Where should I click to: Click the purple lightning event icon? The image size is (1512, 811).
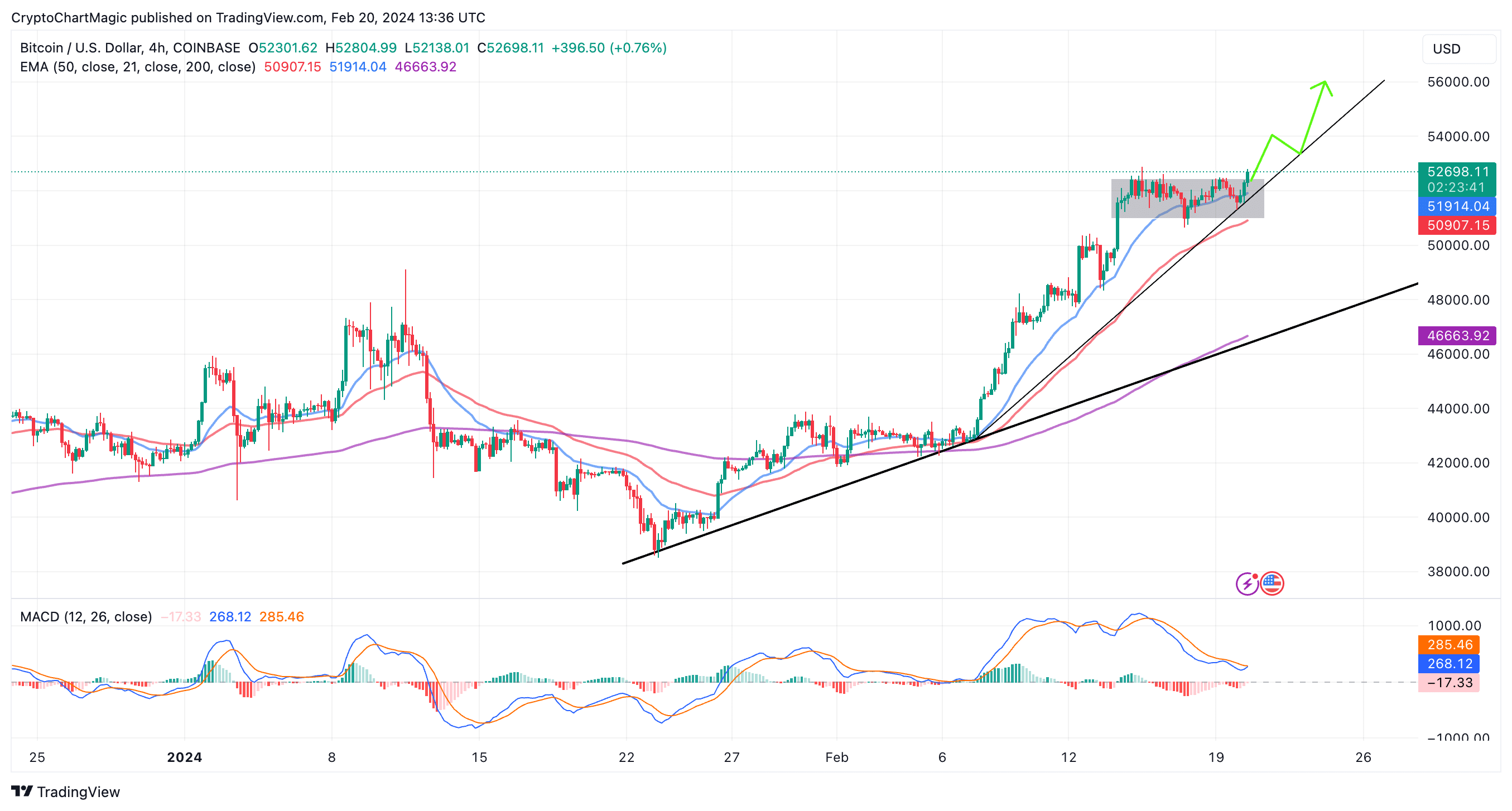point(1246,583)
